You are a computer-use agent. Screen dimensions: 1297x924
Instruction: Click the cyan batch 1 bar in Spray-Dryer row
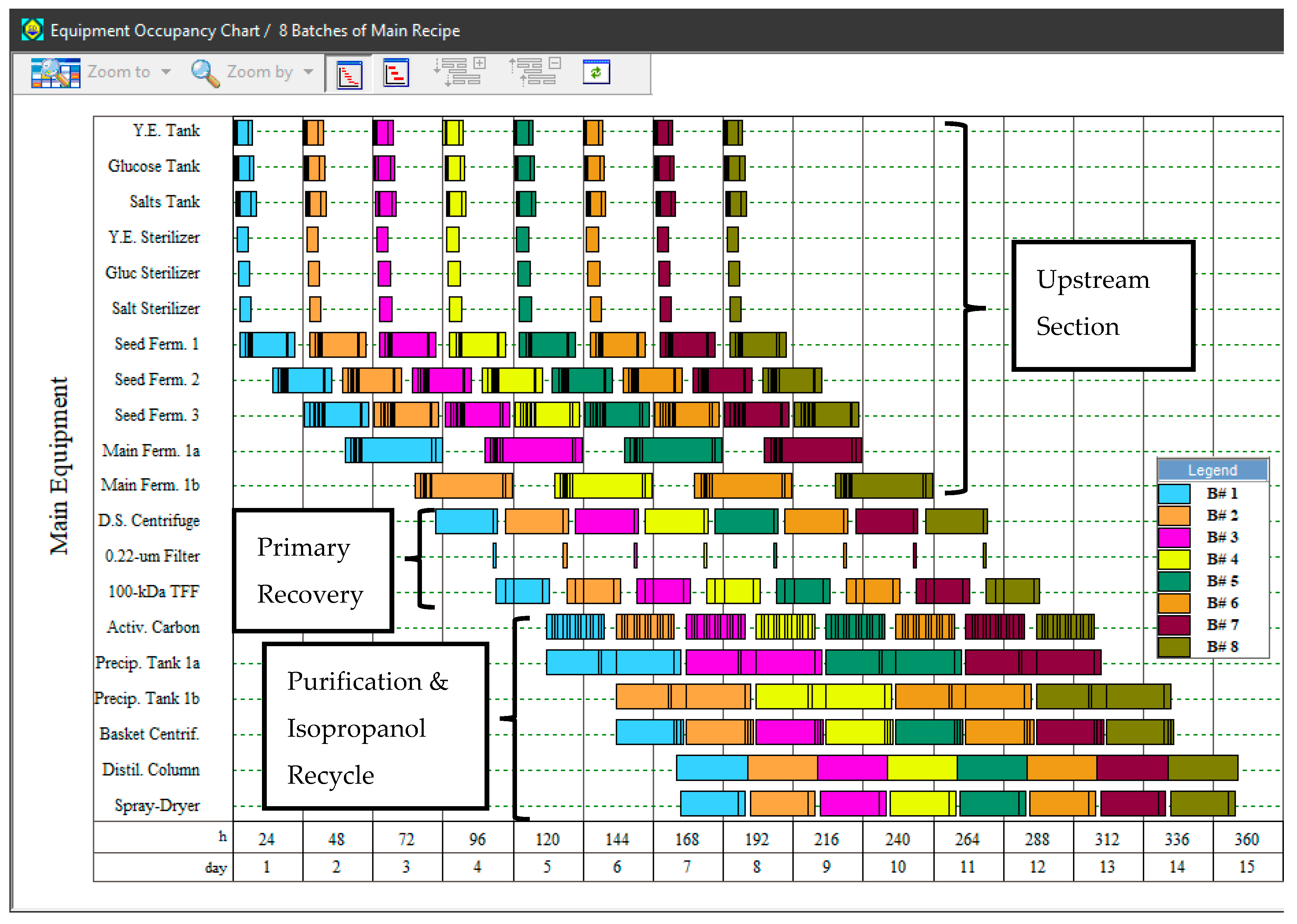(x=710, y=804)
